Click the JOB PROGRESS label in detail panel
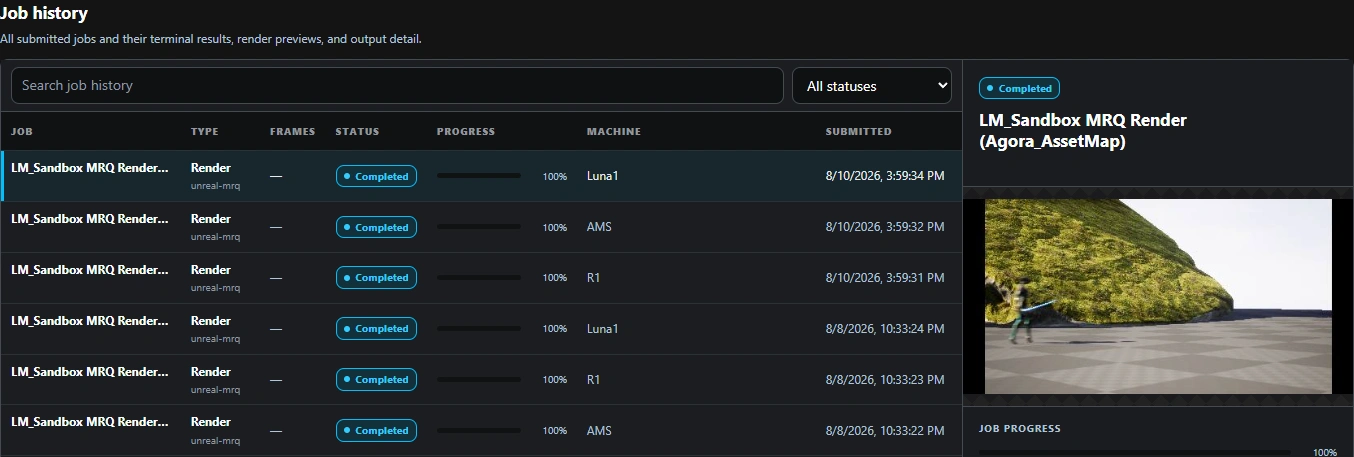Screen dimensions: 1354x457 point(1020,428)
